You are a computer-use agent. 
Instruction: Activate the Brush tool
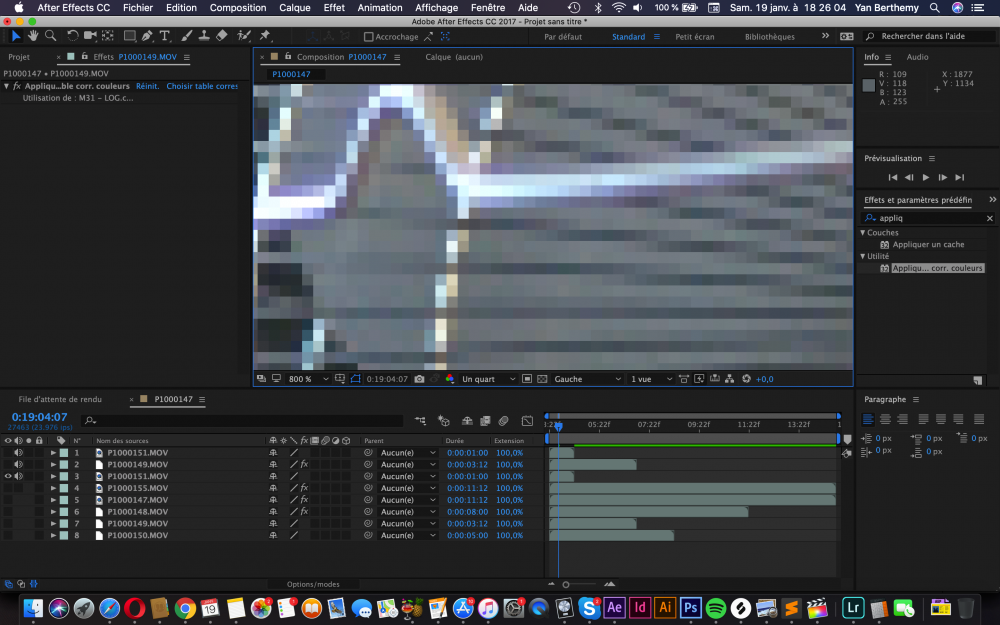(x=187, y=36)
